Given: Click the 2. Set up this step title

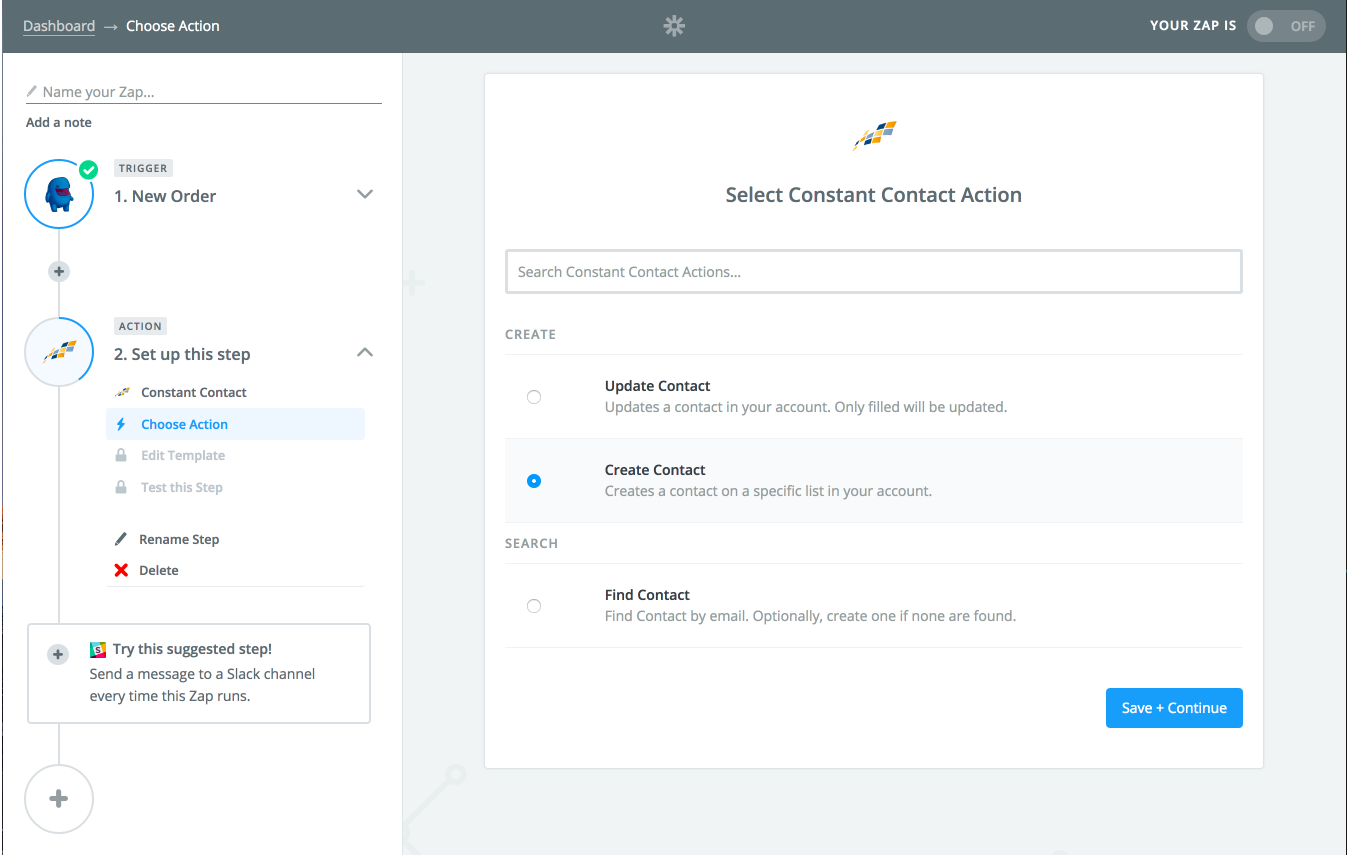Looking at the screenshot, I should click(182, 354).
